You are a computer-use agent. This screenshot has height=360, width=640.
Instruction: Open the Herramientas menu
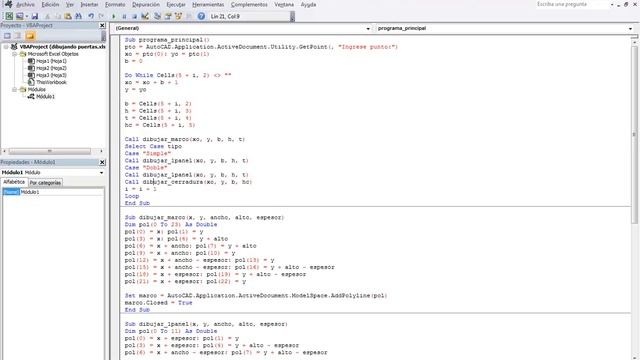coord(208,4)
